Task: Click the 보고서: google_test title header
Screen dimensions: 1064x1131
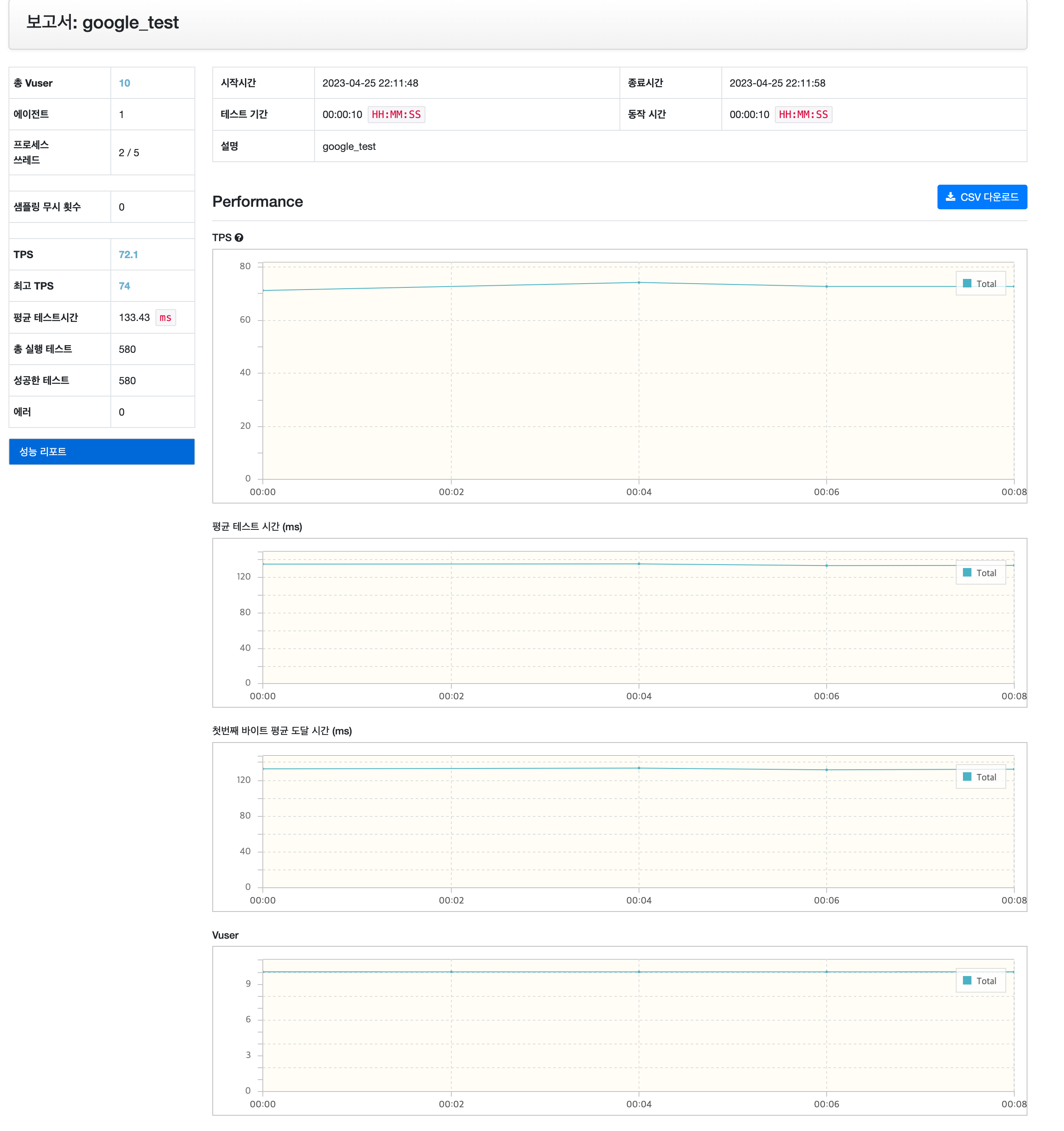Action: pos(102,23)
